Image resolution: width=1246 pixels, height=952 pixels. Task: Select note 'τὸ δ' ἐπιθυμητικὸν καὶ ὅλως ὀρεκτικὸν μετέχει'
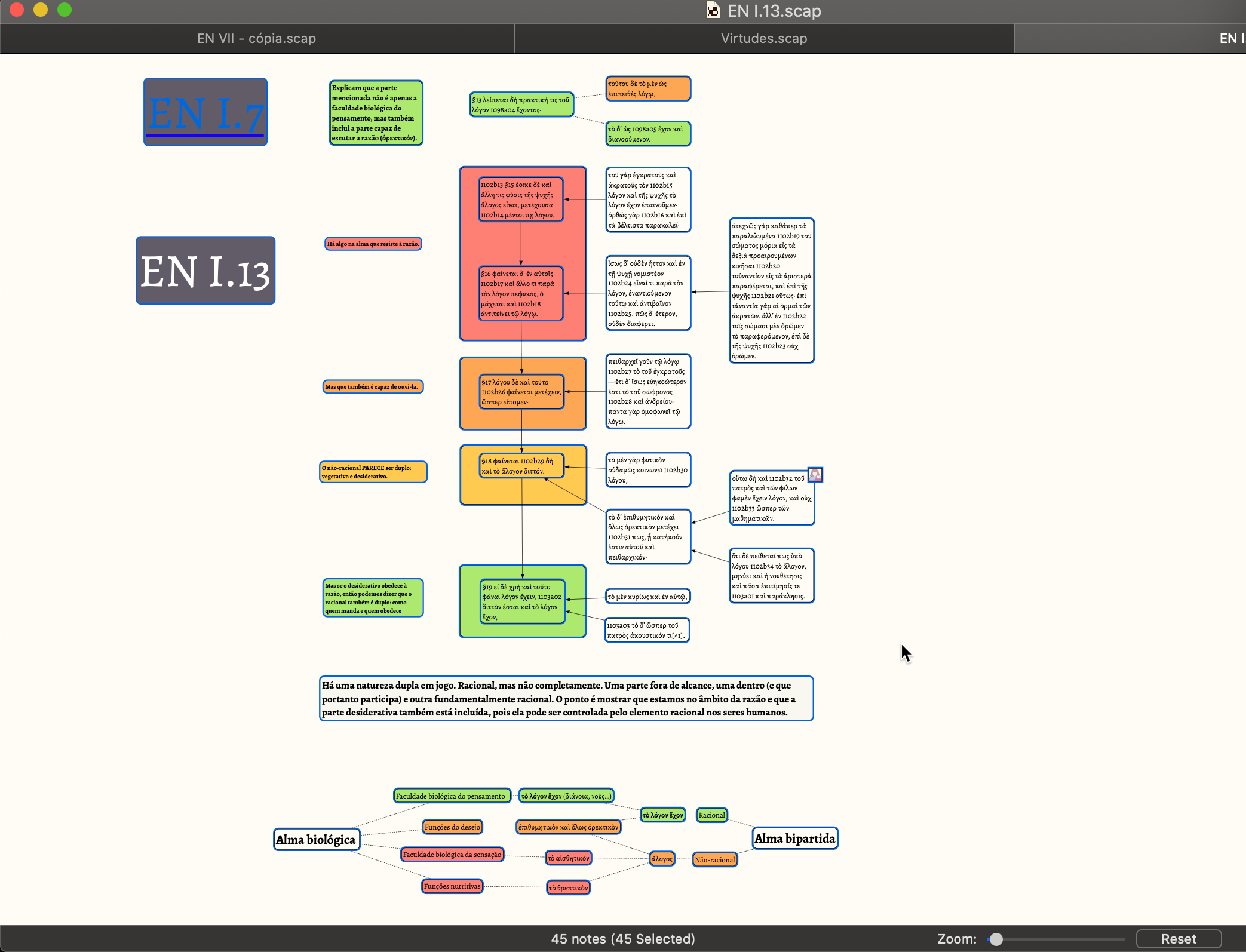(648, 536)
